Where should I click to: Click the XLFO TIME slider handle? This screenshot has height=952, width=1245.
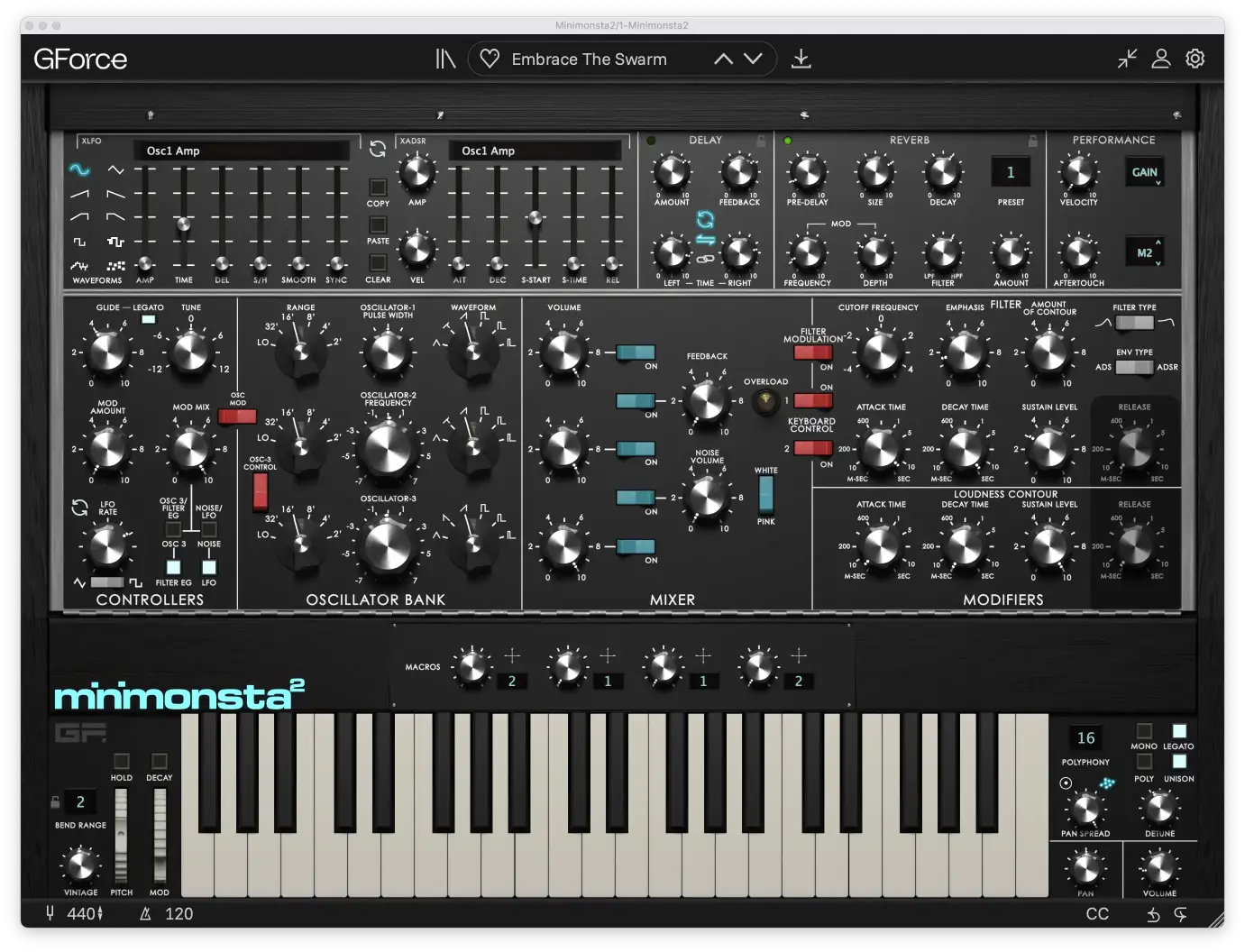[183, 224]
